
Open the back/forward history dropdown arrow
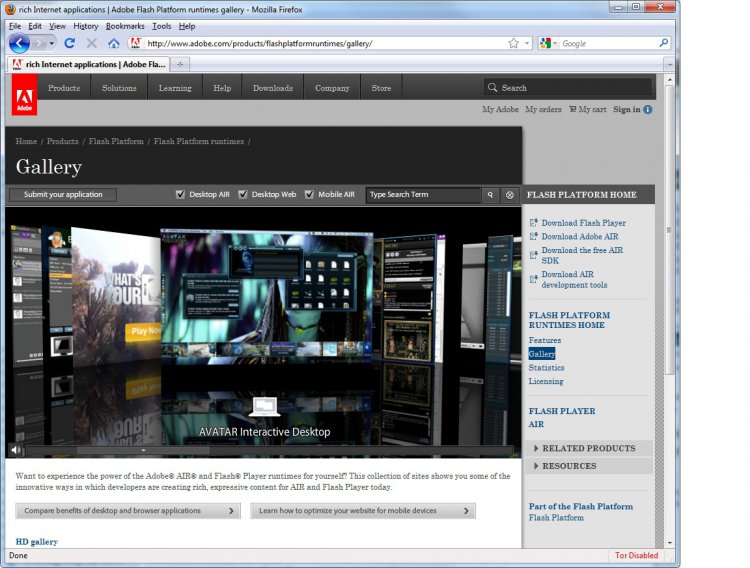(x=51, y=44)
